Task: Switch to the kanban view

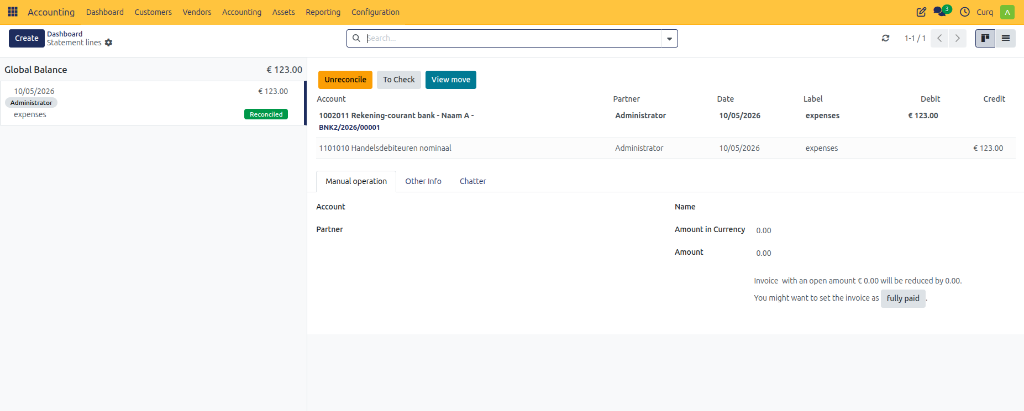Action: [985, 39]
